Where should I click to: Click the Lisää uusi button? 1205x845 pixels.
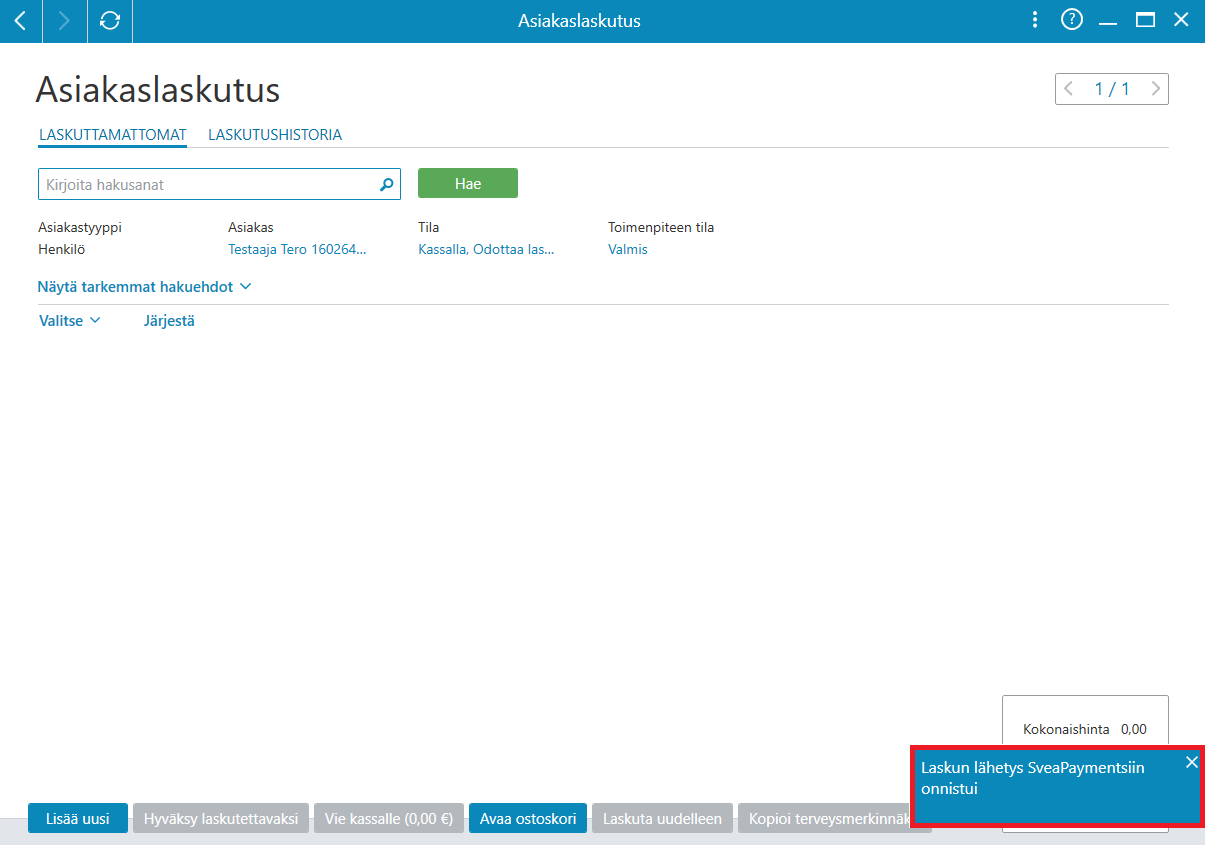(x=78, y=818)
